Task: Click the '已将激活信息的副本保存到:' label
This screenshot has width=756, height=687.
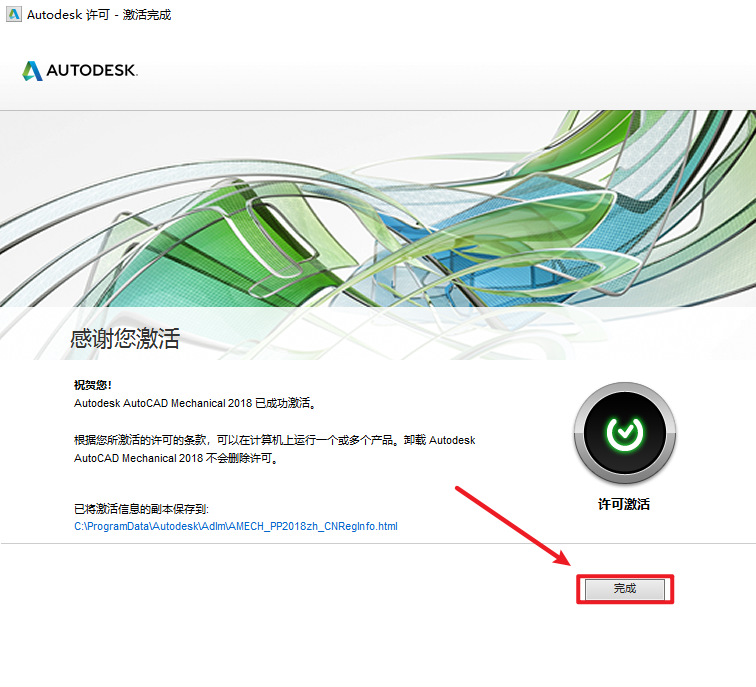Action: point(141,509)
